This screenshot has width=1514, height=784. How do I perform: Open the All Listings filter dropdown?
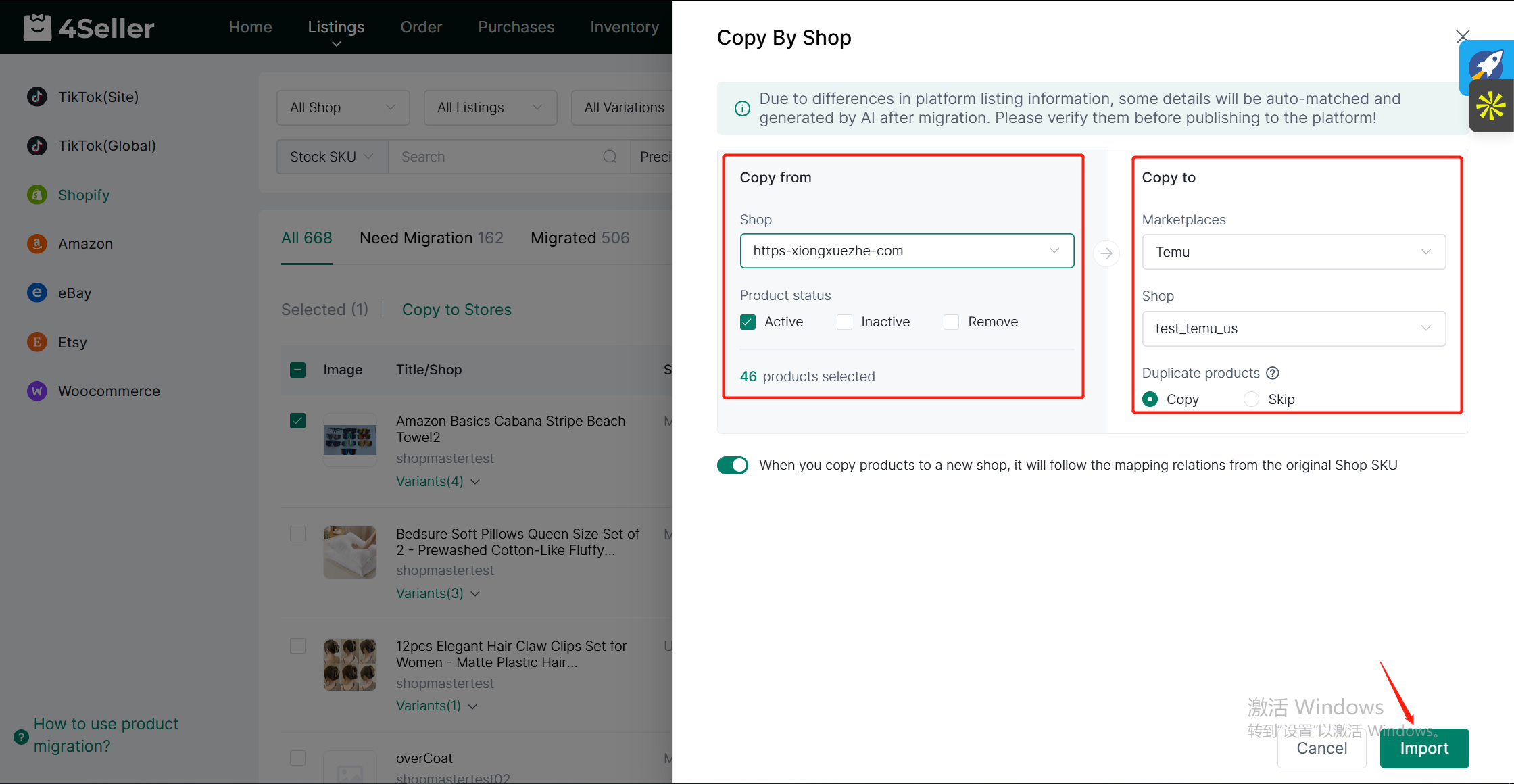click(491, 107)
